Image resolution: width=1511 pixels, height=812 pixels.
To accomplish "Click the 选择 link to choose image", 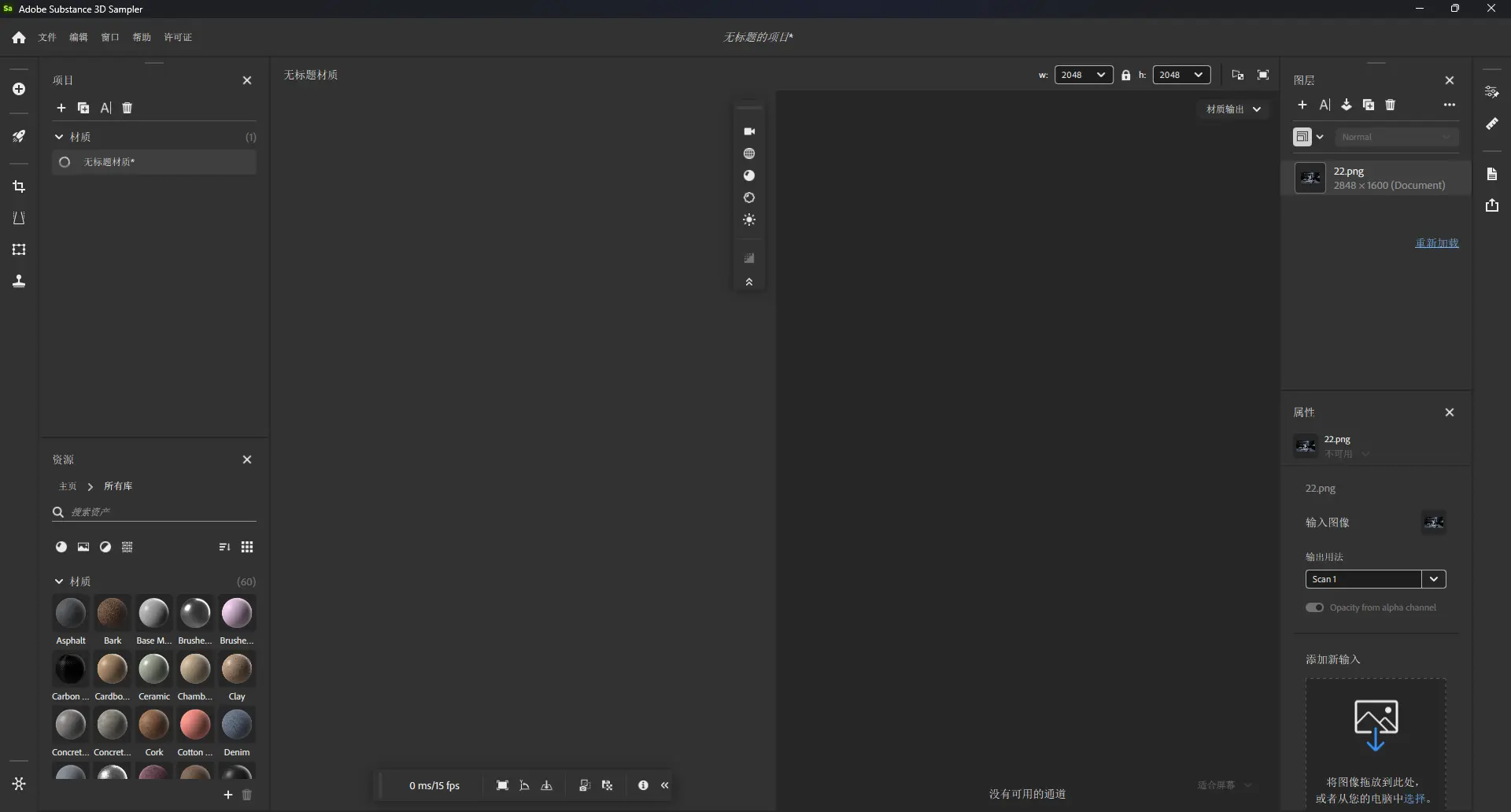I will [1415, 799].
